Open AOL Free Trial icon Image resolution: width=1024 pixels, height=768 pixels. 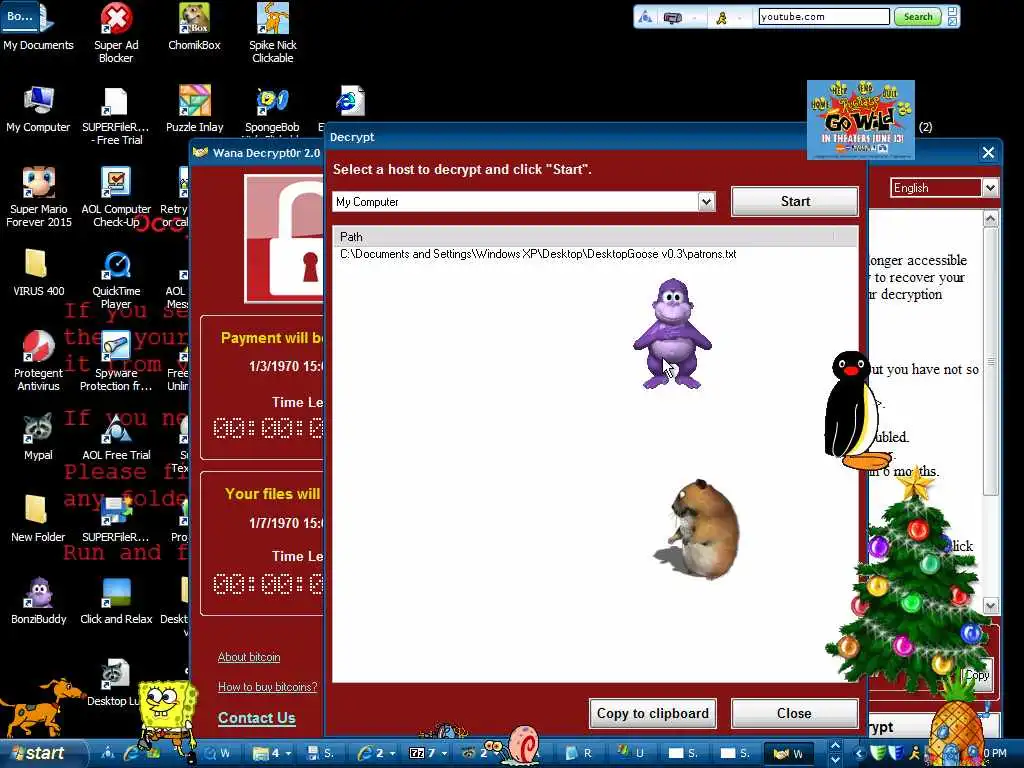116,437
